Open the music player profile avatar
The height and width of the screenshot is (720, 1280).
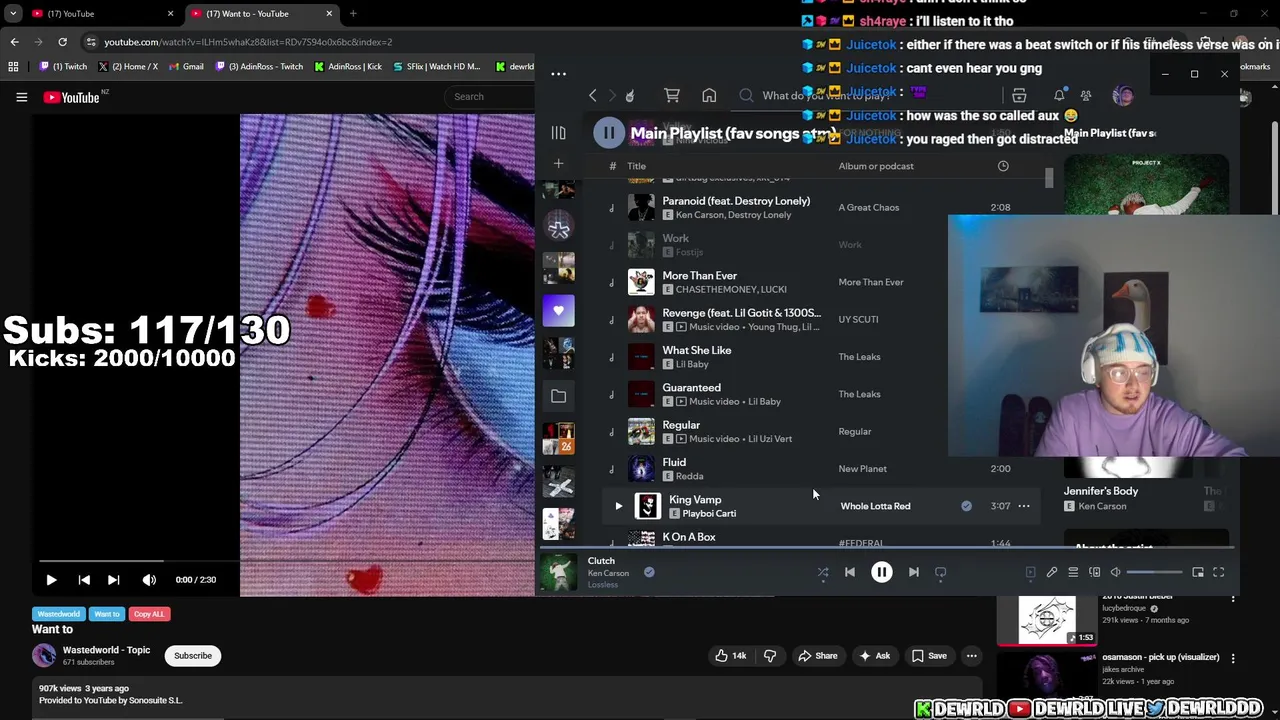(x=1123, y=96)
